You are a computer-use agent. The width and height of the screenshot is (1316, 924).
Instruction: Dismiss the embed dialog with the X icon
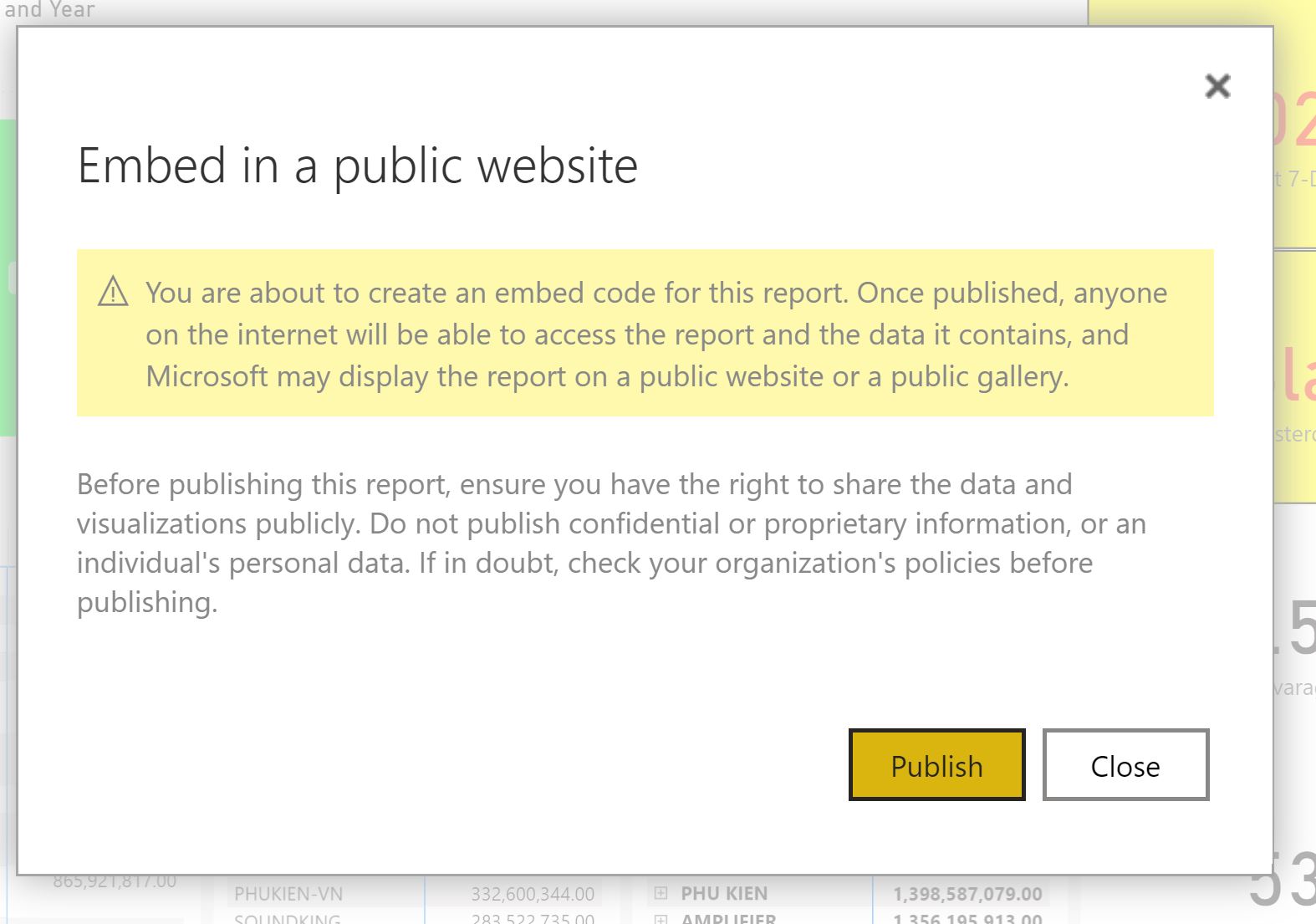tap(1217, 85)
